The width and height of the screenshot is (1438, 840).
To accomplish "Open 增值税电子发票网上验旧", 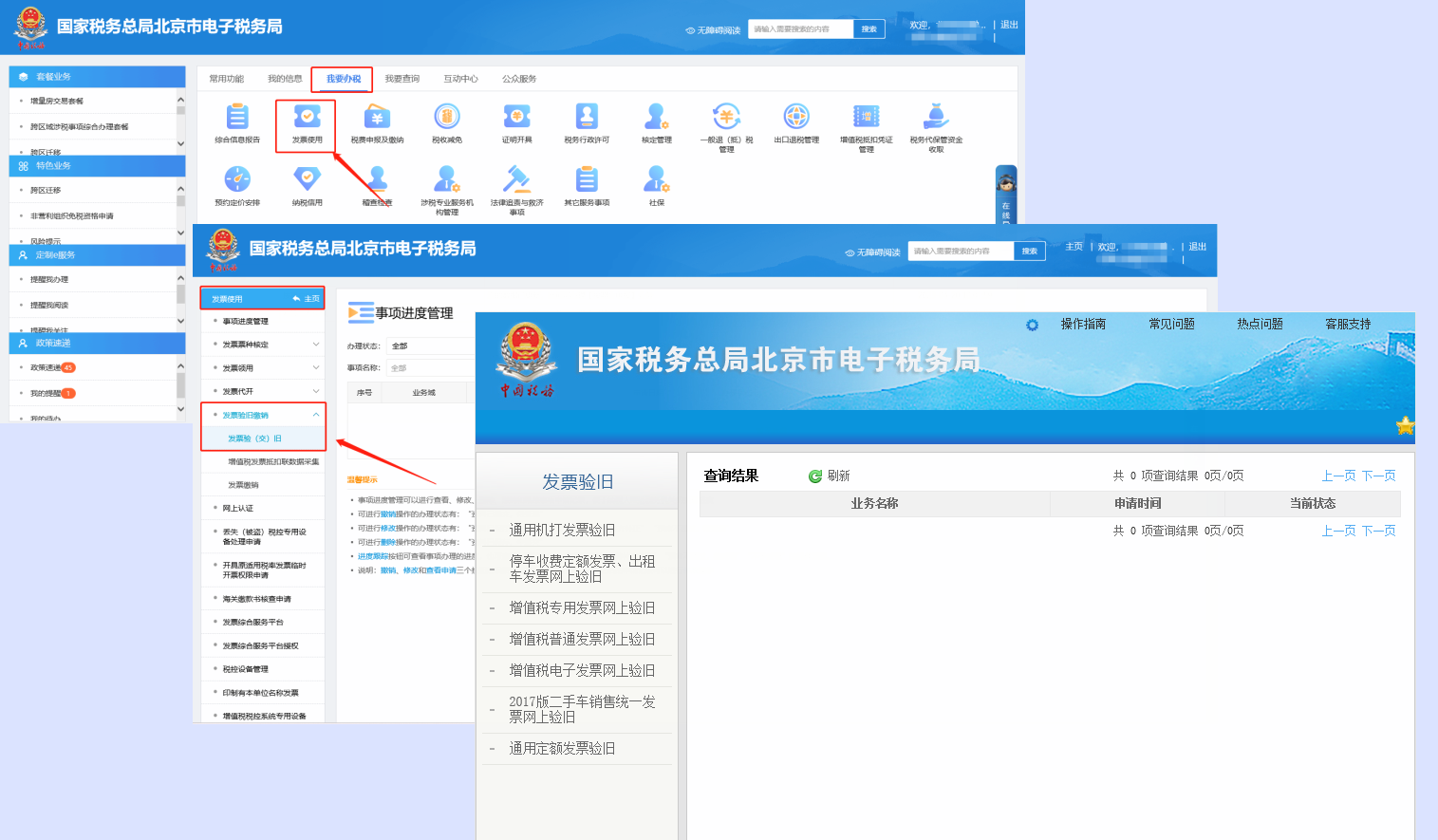I will (x=582, y=670).
